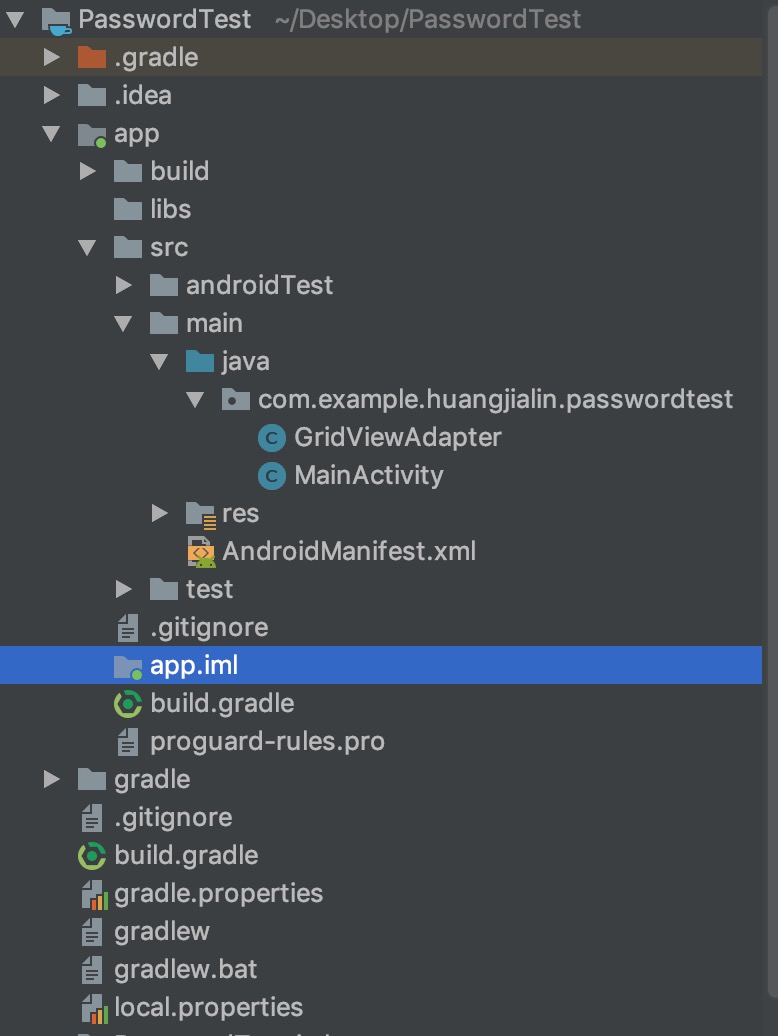The width and height of the screenshot is (778, 1036).
Task: Click the AndroidManifest.xml file icon
Action: point(201,551)
